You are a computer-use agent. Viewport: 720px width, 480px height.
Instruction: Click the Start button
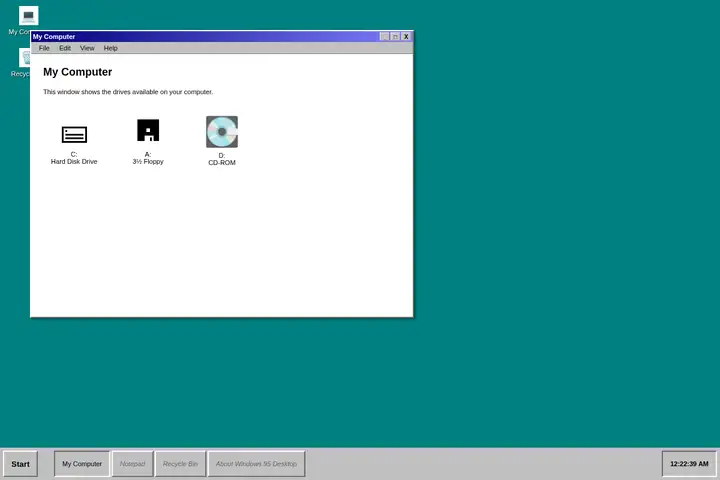tap(21, 464)
